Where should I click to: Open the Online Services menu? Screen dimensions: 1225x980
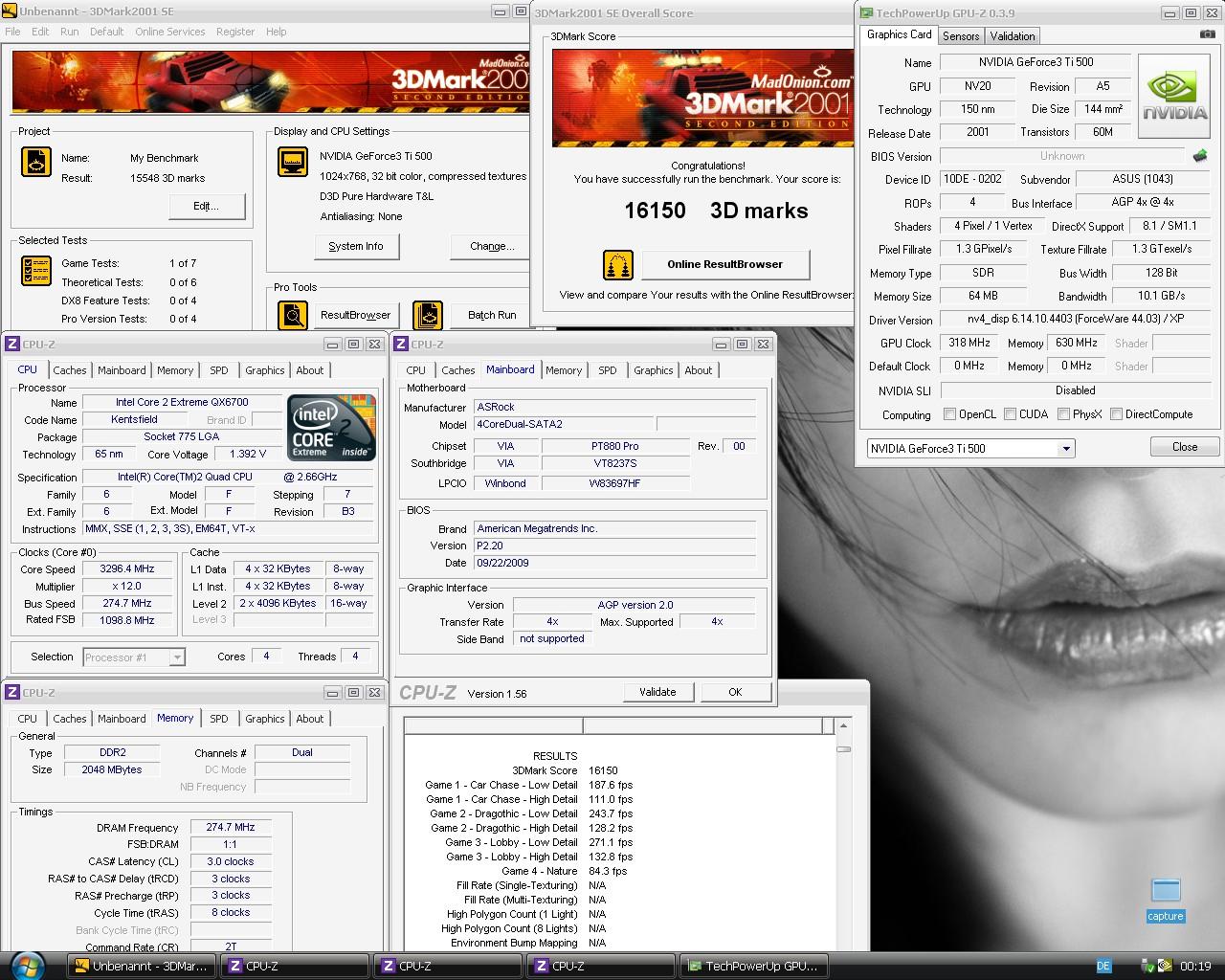[x=170, y=32]
